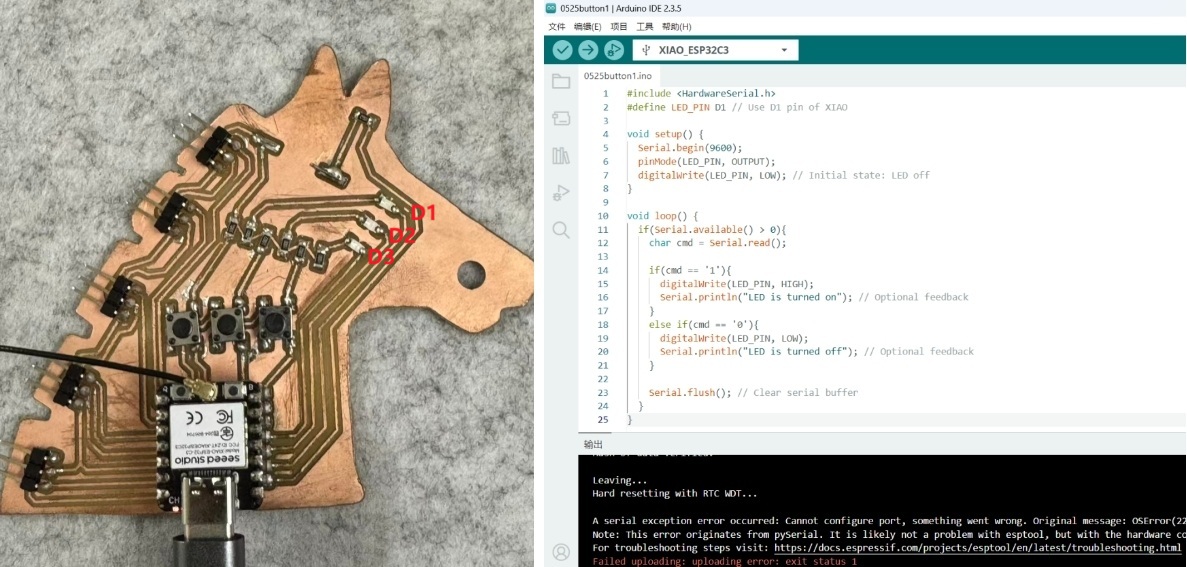The width and height of the screenshot is (1187, 567).
Task: Click the if(cmd == '1') line
Action: 690,270
